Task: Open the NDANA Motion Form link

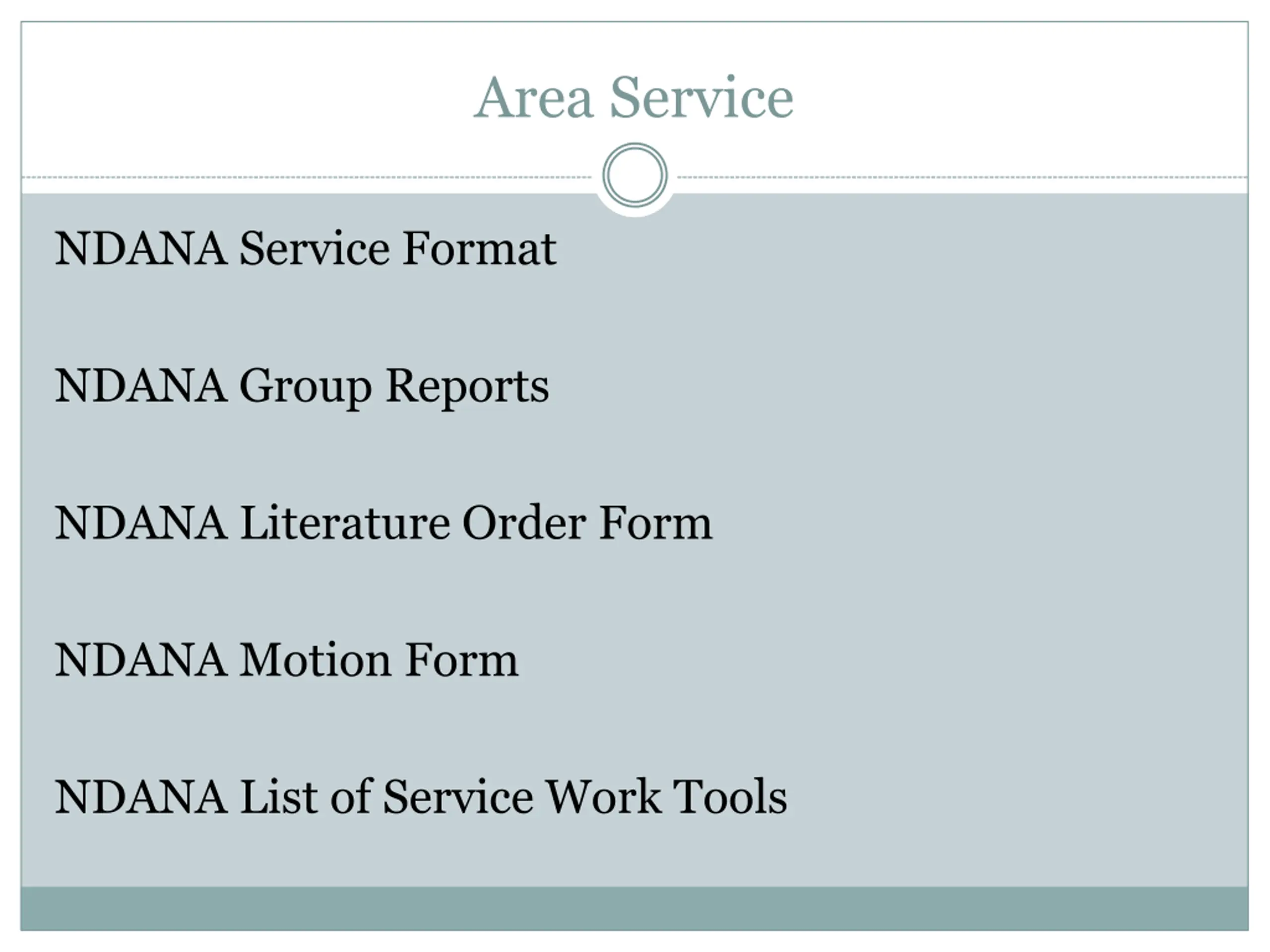Action: pyautogui.click(x=287, y=660)
